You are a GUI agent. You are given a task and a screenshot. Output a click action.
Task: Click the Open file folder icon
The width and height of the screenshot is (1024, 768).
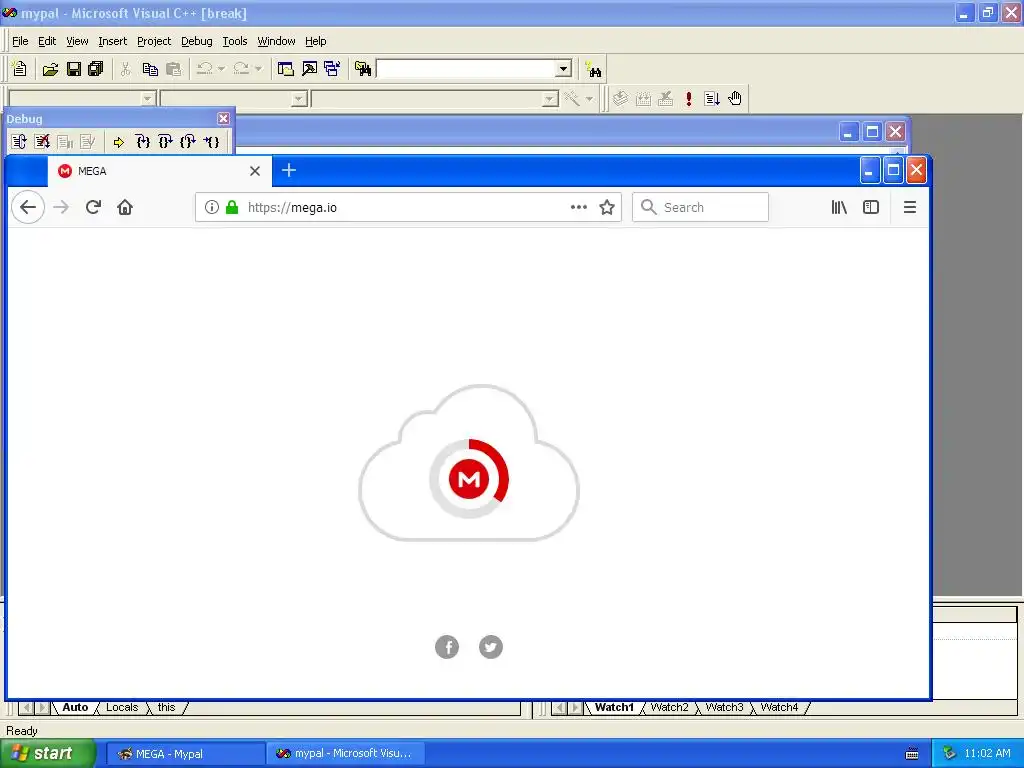point(50,69)
